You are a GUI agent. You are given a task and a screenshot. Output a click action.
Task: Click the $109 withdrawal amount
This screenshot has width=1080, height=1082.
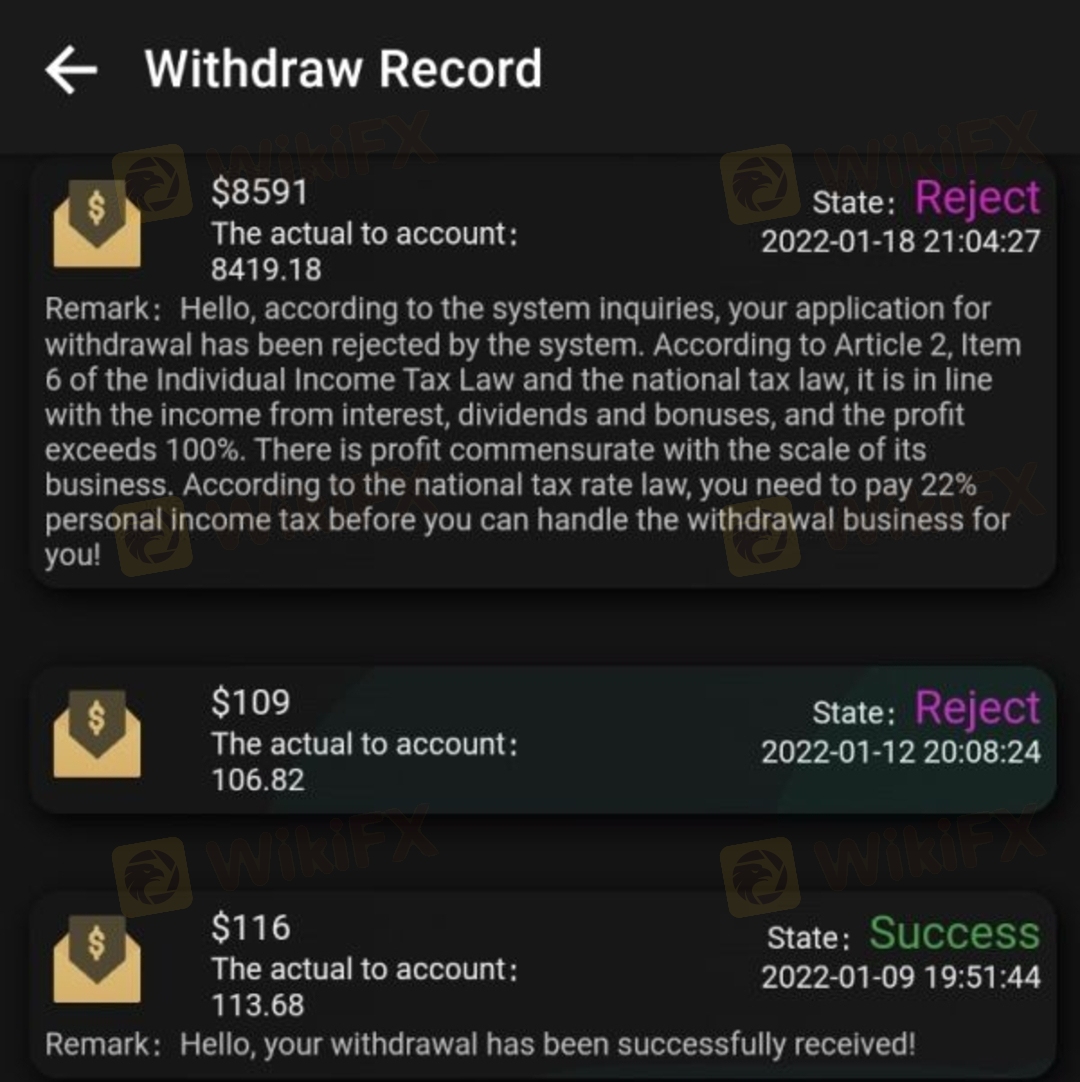251,702
